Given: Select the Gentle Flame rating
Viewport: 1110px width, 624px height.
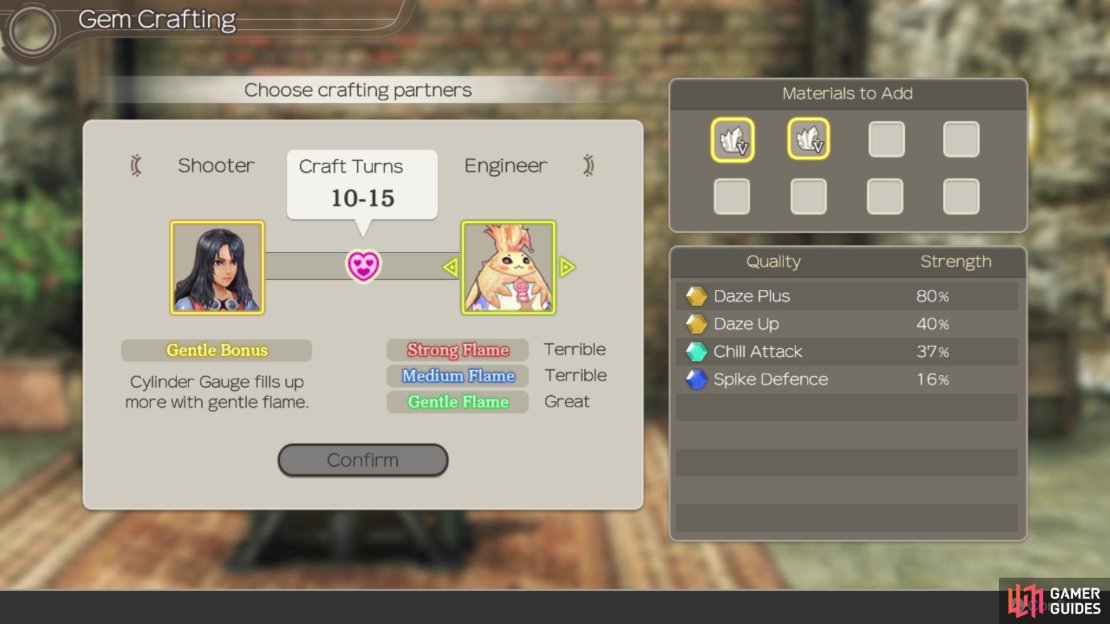Looking at the screenshot, I should click(x=458, y=402).
